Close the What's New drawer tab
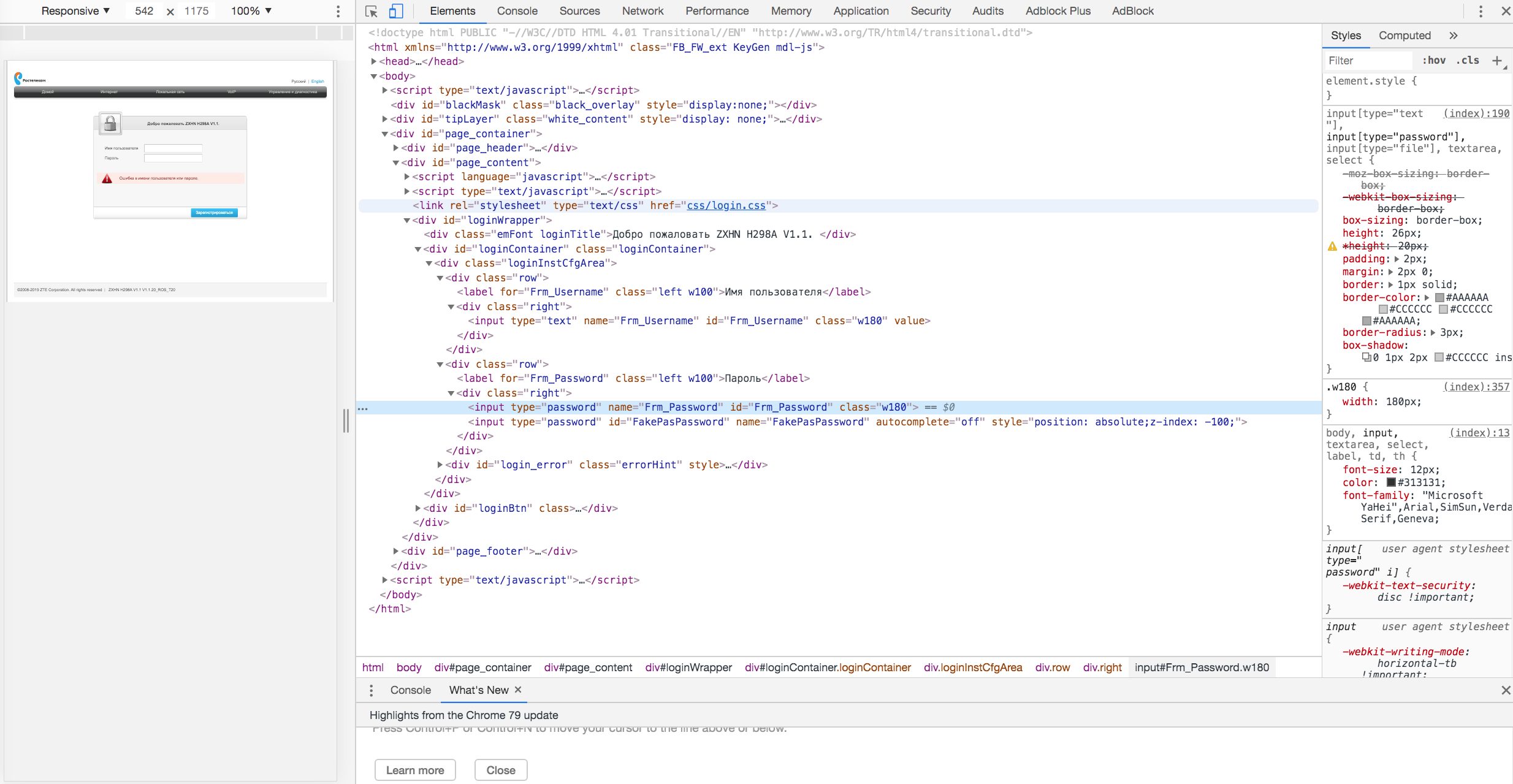The height and width of the screenshot is (784, 1513). (518, 690)
